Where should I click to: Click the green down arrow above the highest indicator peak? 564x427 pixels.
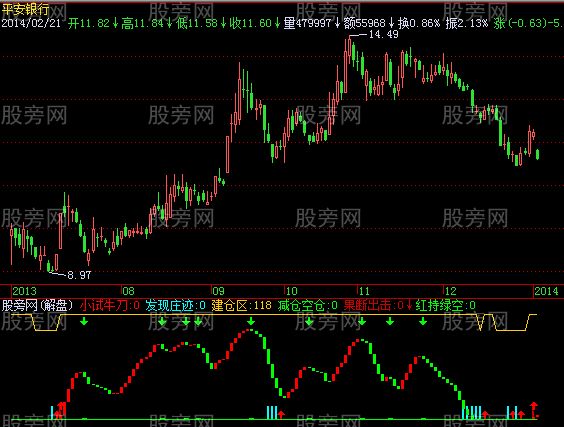pos(251,321)
